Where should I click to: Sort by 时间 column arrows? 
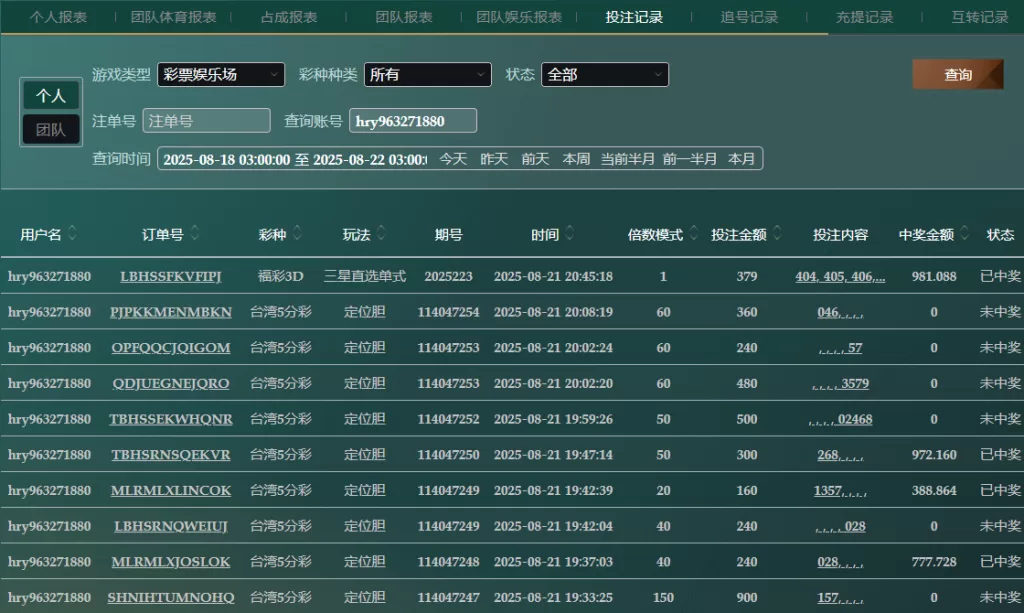coord(569,232)
